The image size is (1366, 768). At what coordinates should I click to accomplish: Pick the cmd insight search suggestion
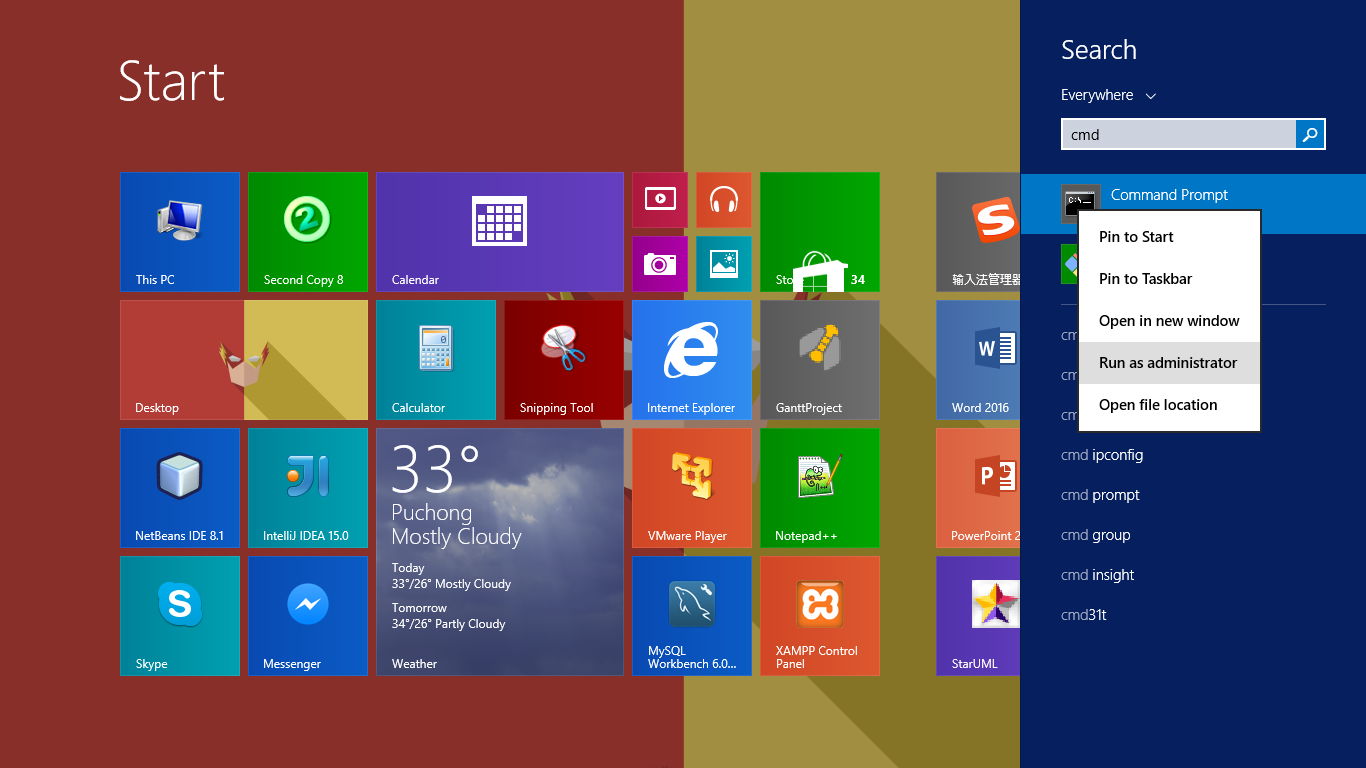pos(1097,575)
